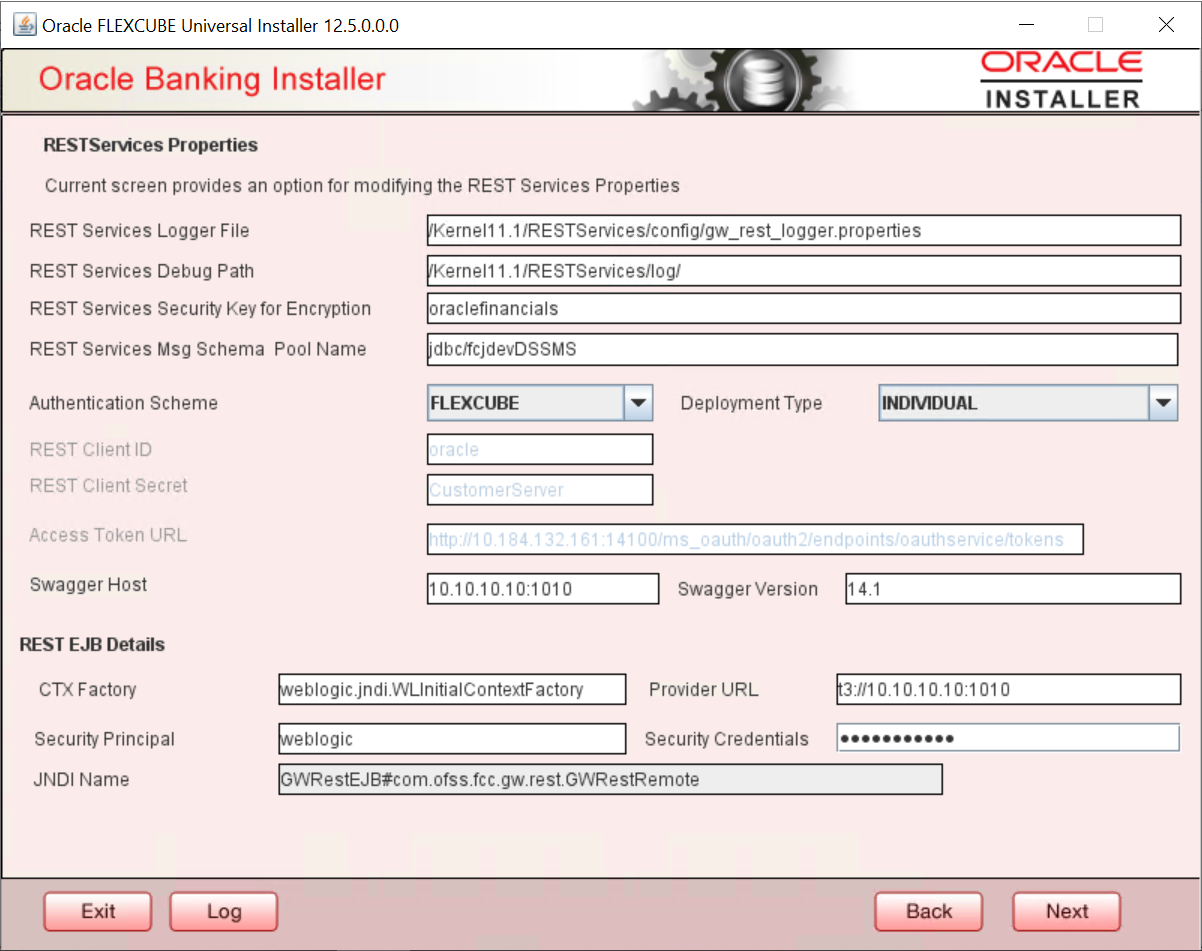
Task: Select the INDIVIDUAL deployment combo box
Action: coord(1028,404)
